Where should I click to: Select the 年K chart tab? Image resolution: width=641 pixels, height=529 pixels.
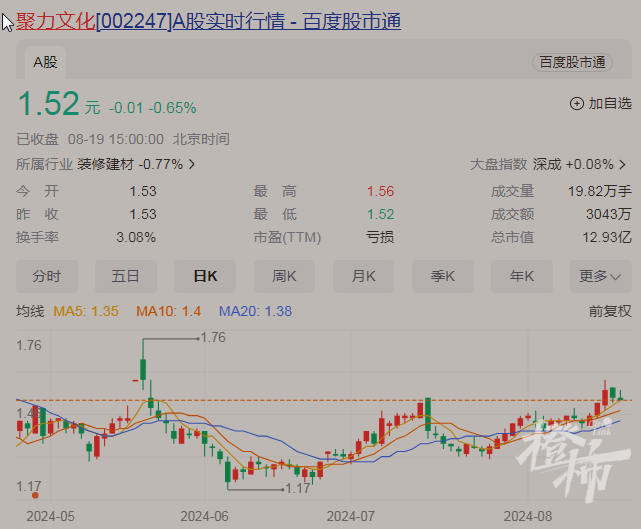click(x=522, y=276)
